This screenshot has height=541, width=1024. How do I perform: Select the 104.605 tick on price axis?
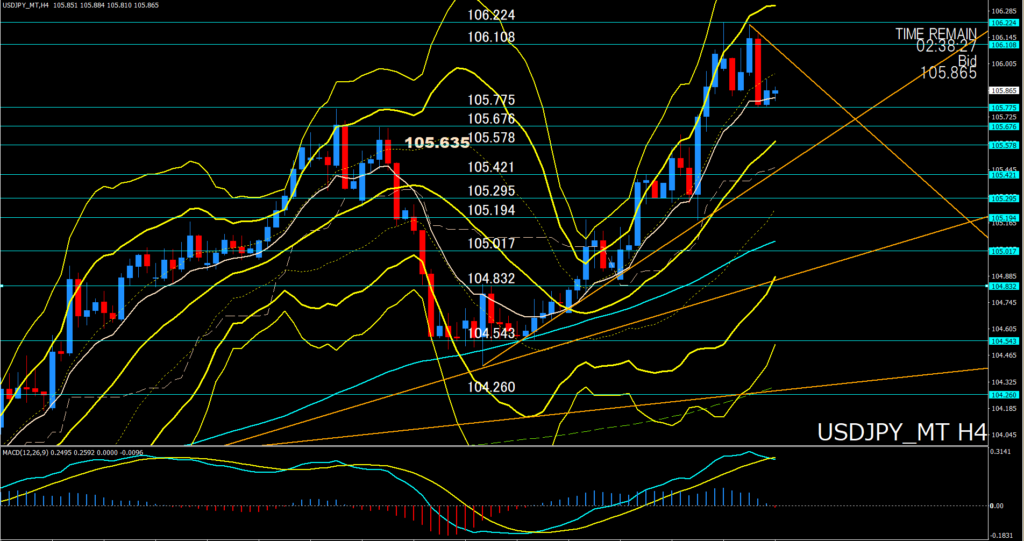1002,329
